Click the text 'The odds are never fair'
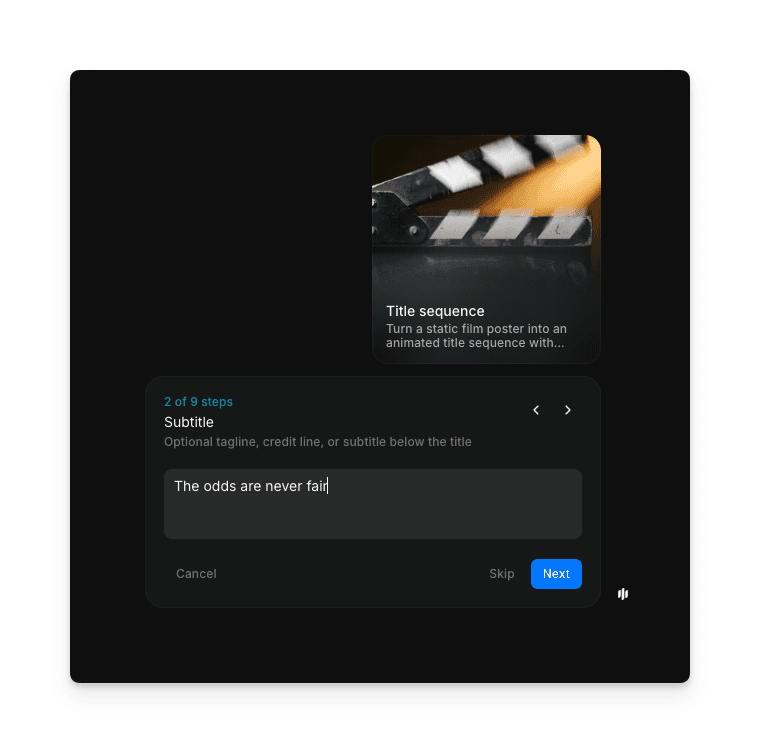760x753 pixels. (x=250, y=486)
